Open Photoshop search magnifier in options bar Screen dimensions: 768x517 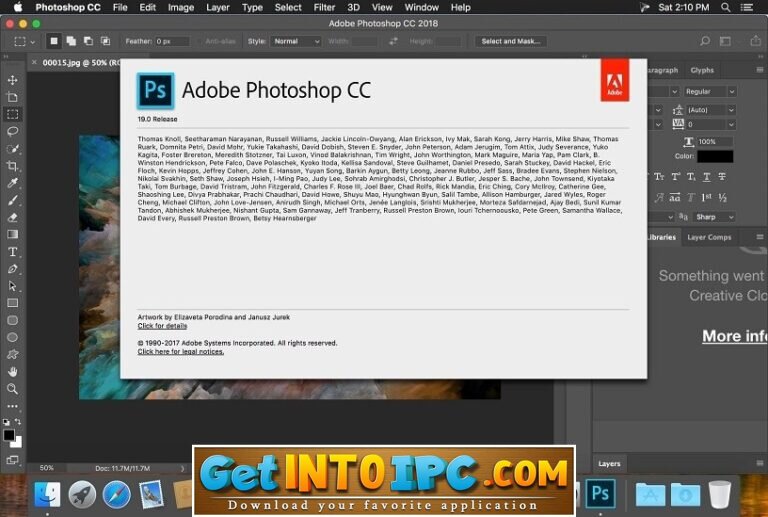click(x=705, y=41)
